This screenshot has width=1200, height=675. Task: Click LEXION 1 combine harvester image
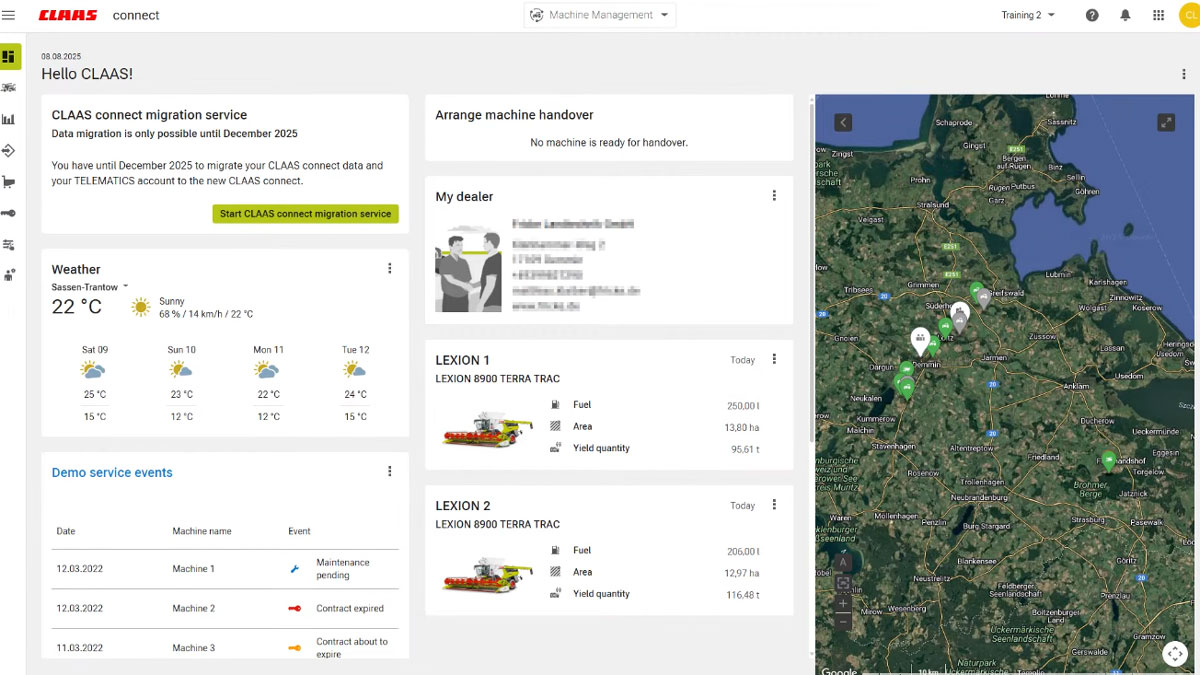coord(487,428)
